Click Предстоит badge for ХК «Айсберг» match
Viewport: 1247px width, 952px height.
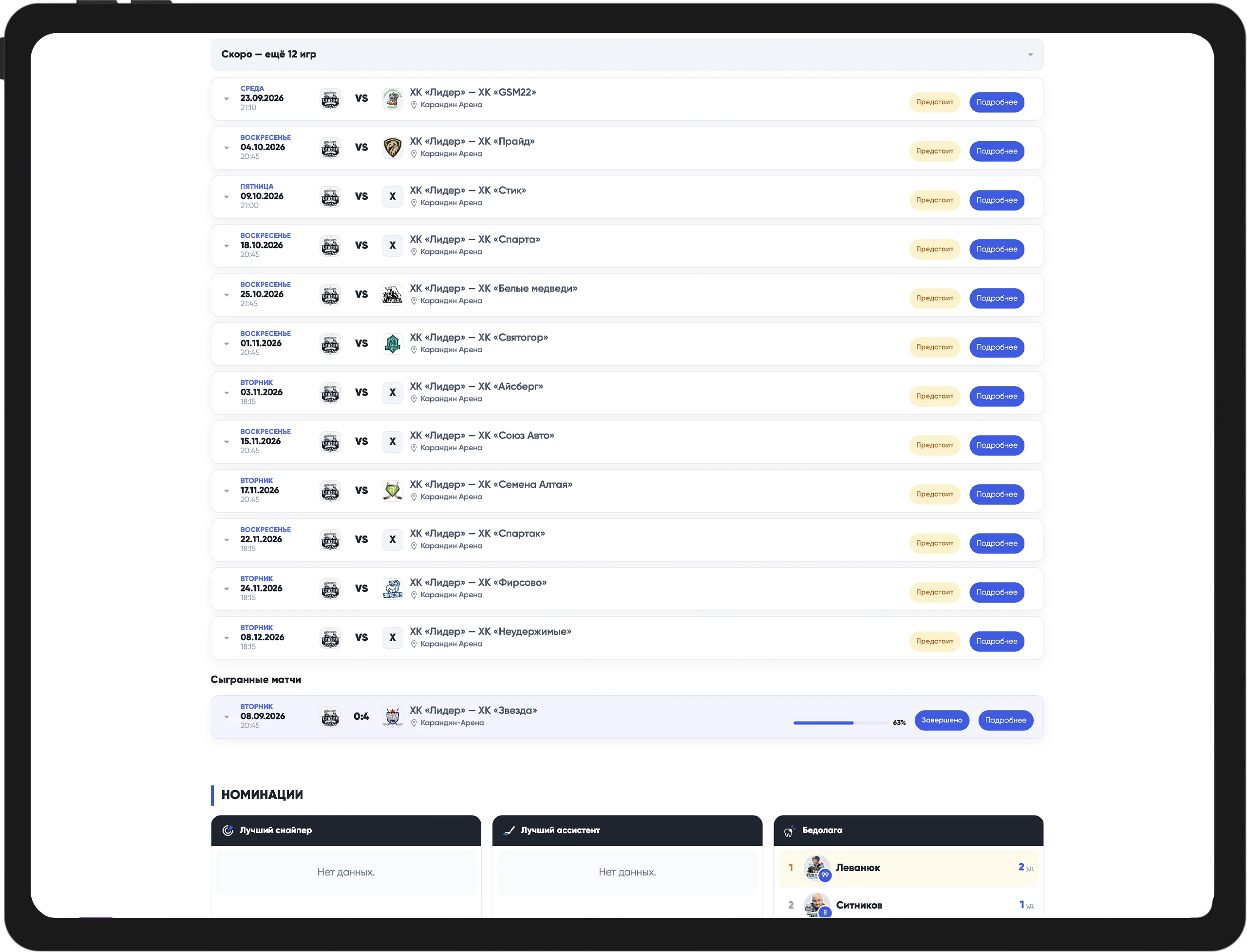935,397
